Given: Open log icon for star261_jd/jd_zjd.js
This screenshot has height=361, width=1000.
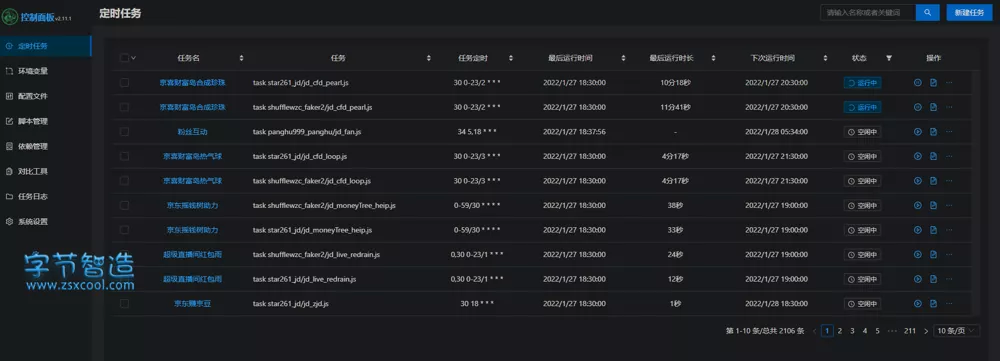Looking at the screenshot, I should 934,304.
